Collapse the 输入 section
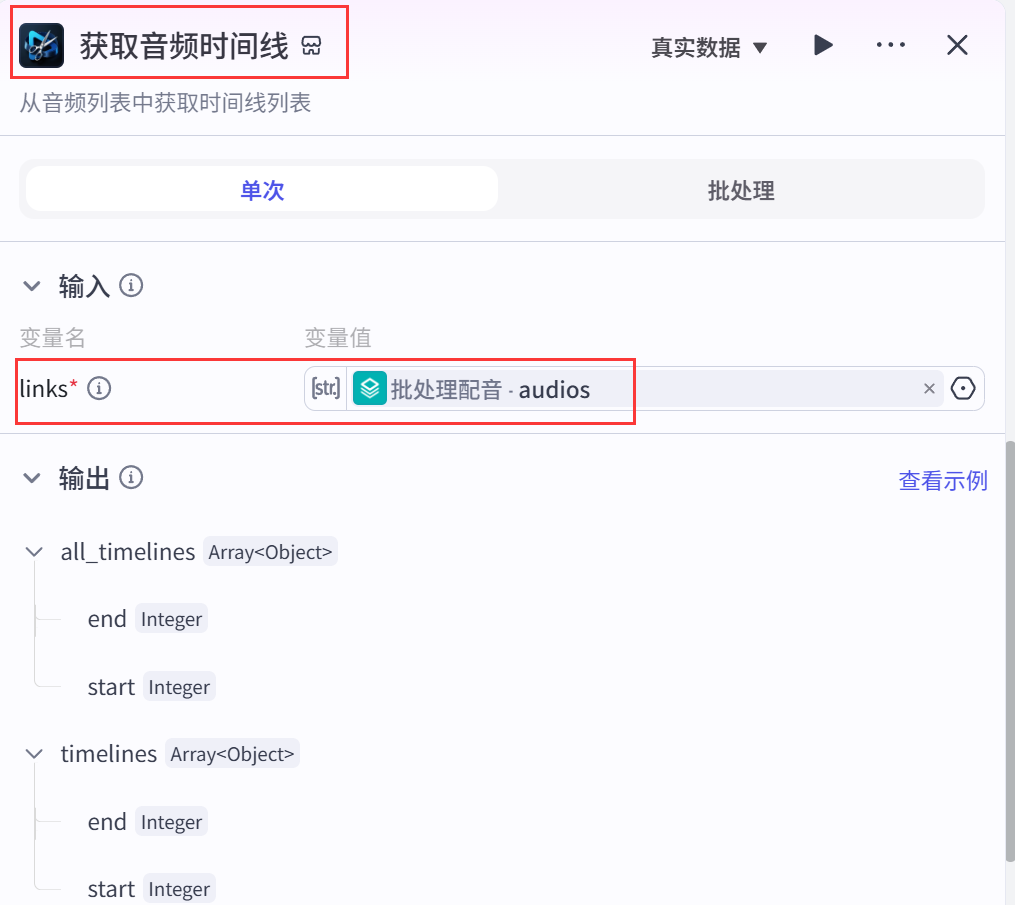Screen dimensions: 1015x905 [32, 286]
